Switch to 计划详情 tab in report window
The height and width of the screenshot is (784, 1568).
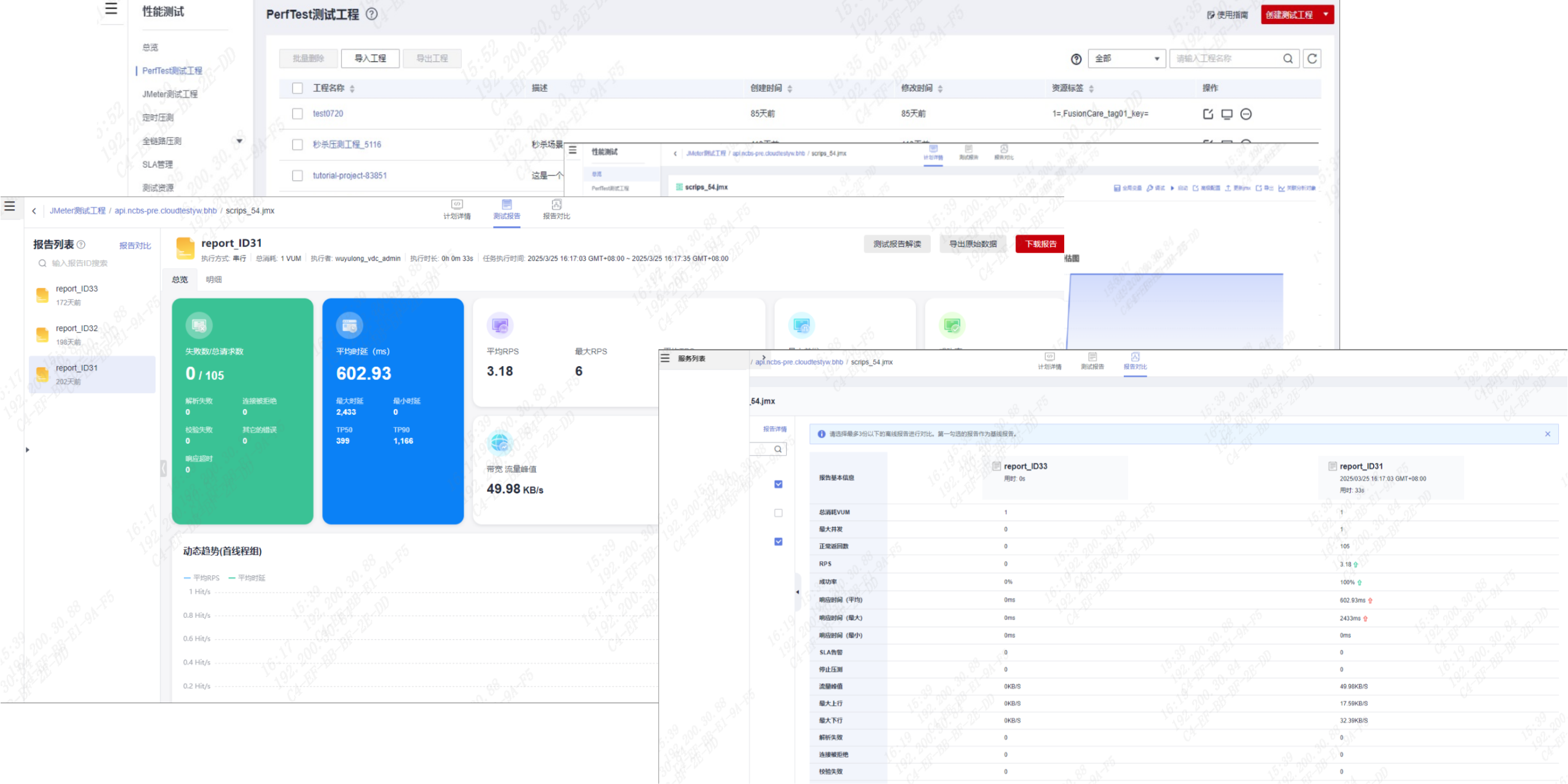(x=457, y=210)
